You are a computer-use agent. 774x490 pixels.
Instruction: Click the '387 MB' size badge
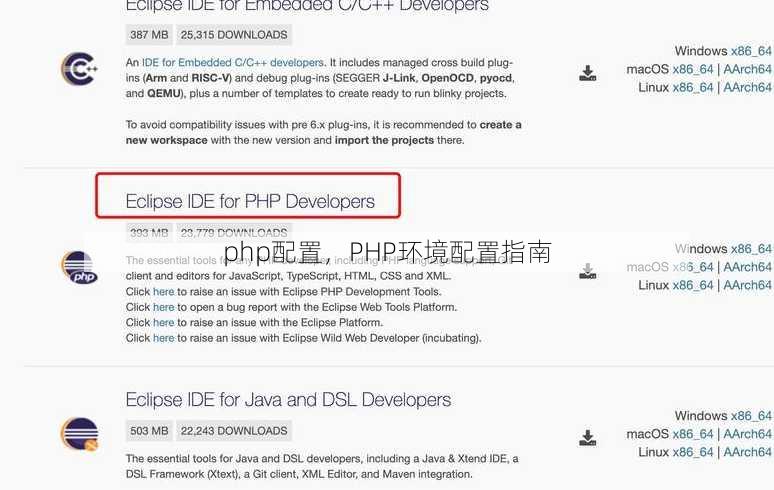click(x=149, y=35)
